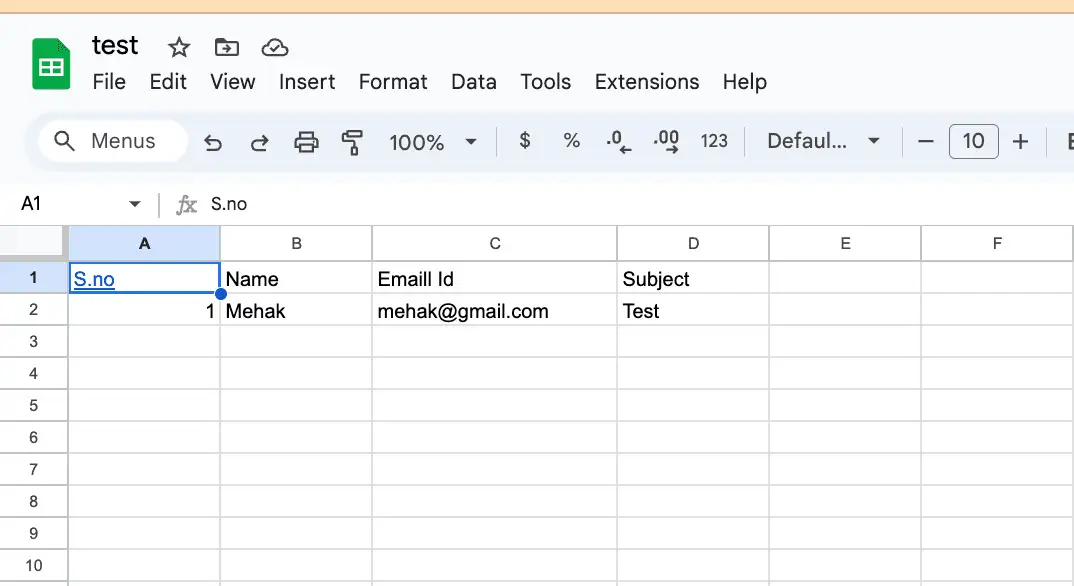This screenshot has height=586, width=1074.
Task: Check document cloud save status
Action: point(274,47)
